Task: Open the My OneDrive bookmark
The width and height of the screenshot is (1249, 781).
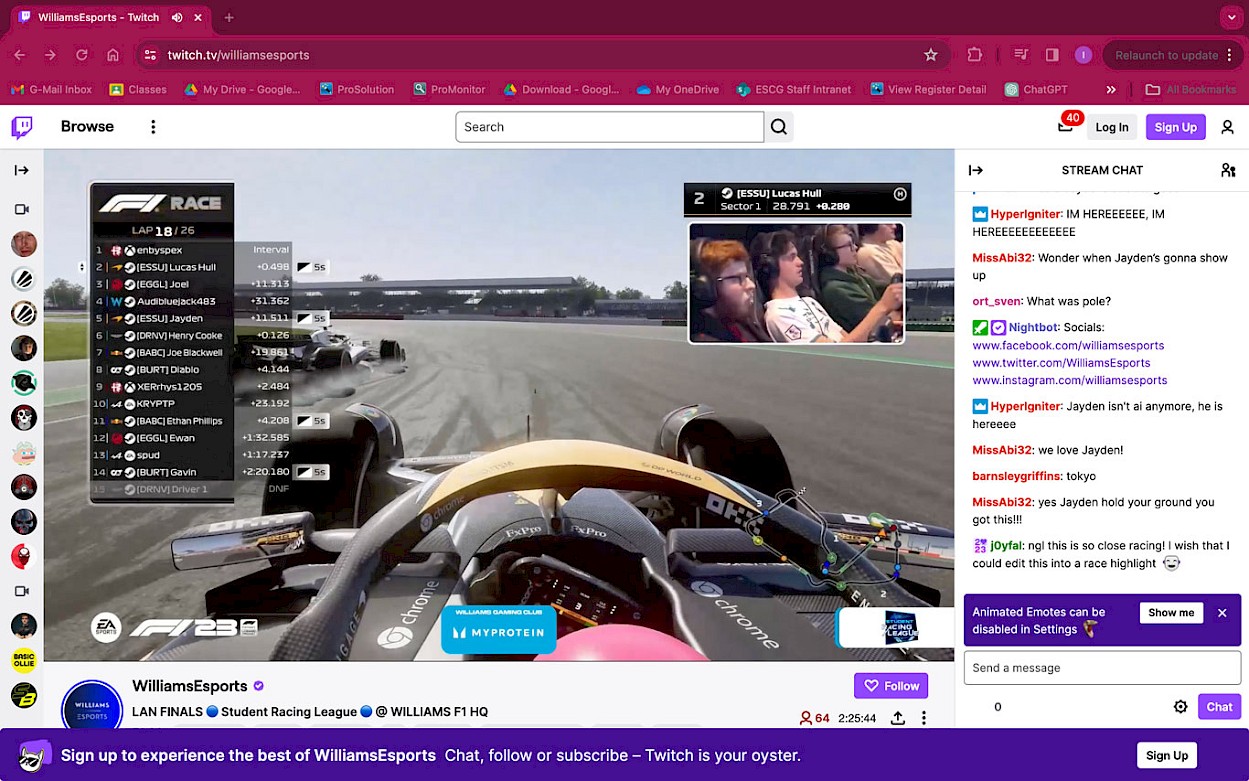Action: pyautogui.click(x=677, y=89)
